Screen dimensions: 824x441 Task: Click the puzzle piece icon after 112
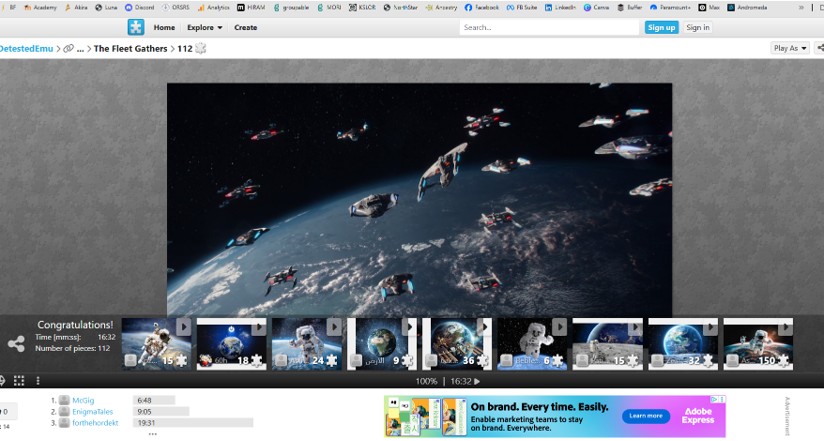tap(201, 48)
